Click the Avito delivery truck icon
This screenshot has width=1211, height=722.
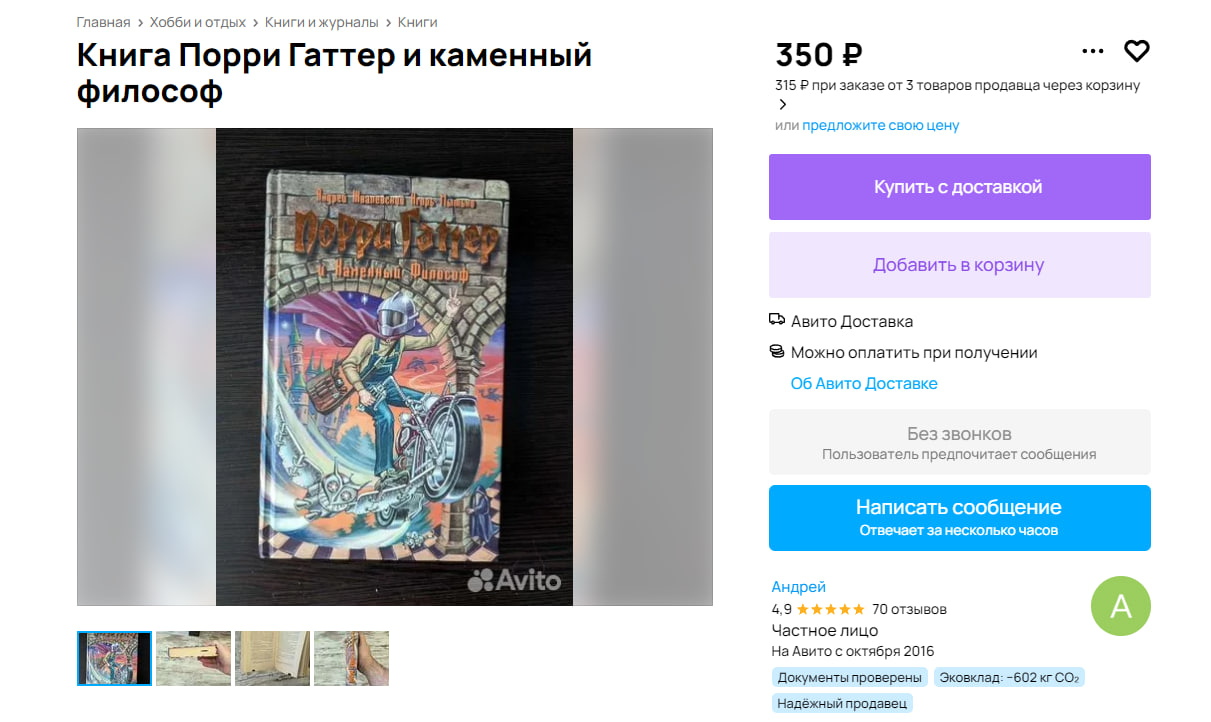[777, 320]
